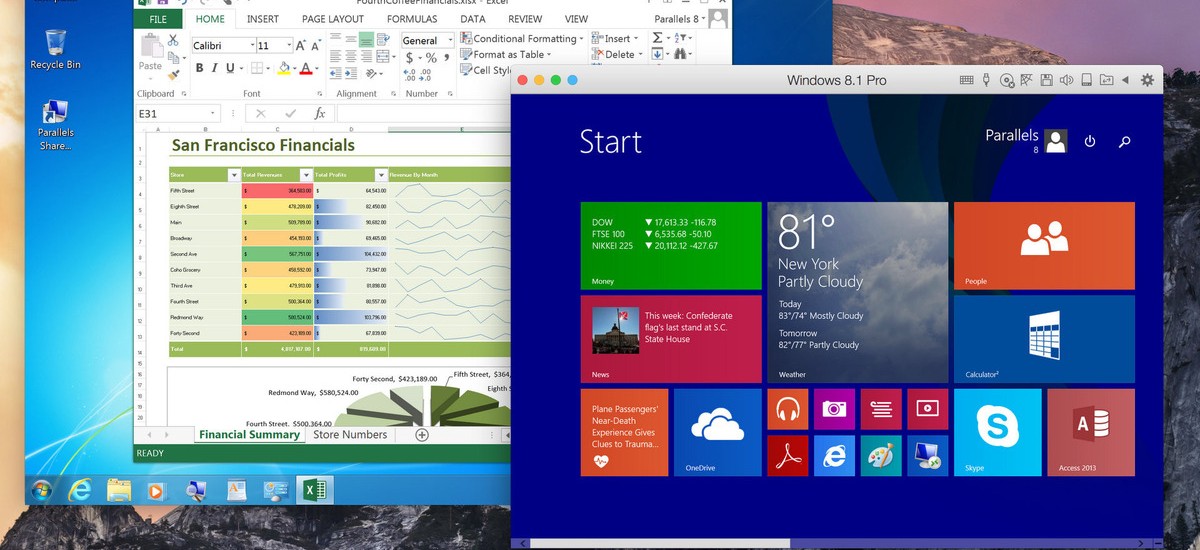1200x550 pixels.
Task: Click the Parallels settings gear icon
Action: pyautogui.click(x=1147, y=80)
